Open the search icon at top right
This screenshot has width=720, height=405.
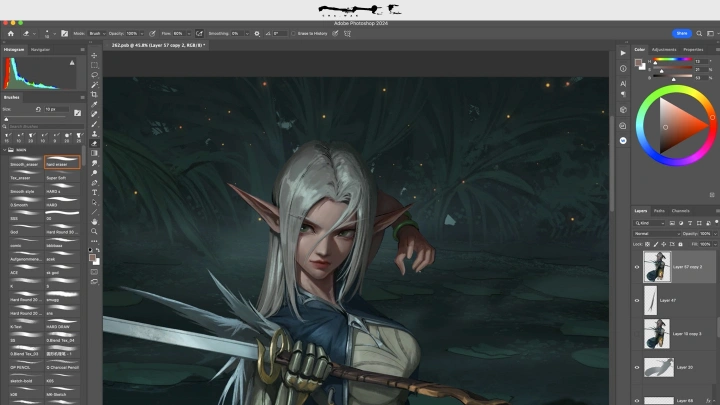point(699,34)
